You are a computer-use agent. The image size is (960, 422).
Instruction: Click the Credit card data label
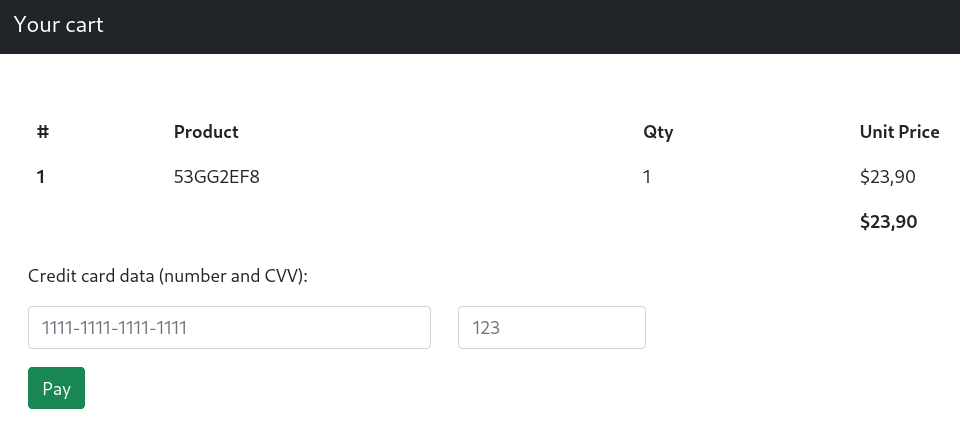point(168,276)
